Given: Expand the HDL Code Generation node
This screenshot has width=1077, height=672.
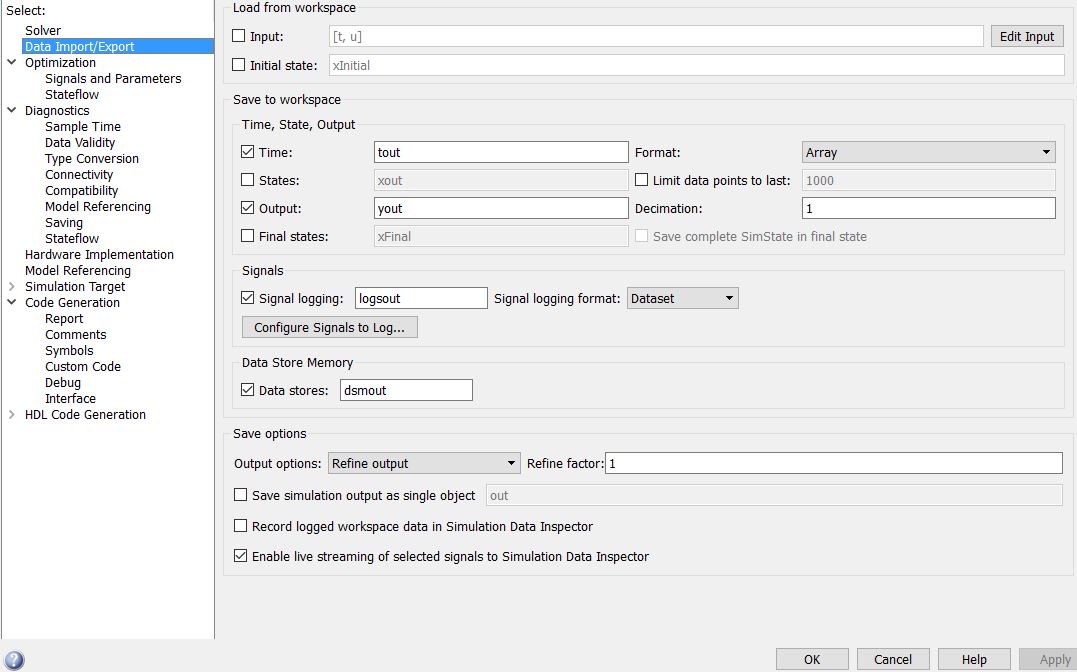Looking at the screenshot, I should pyautogui.click(x=12, y=415).
